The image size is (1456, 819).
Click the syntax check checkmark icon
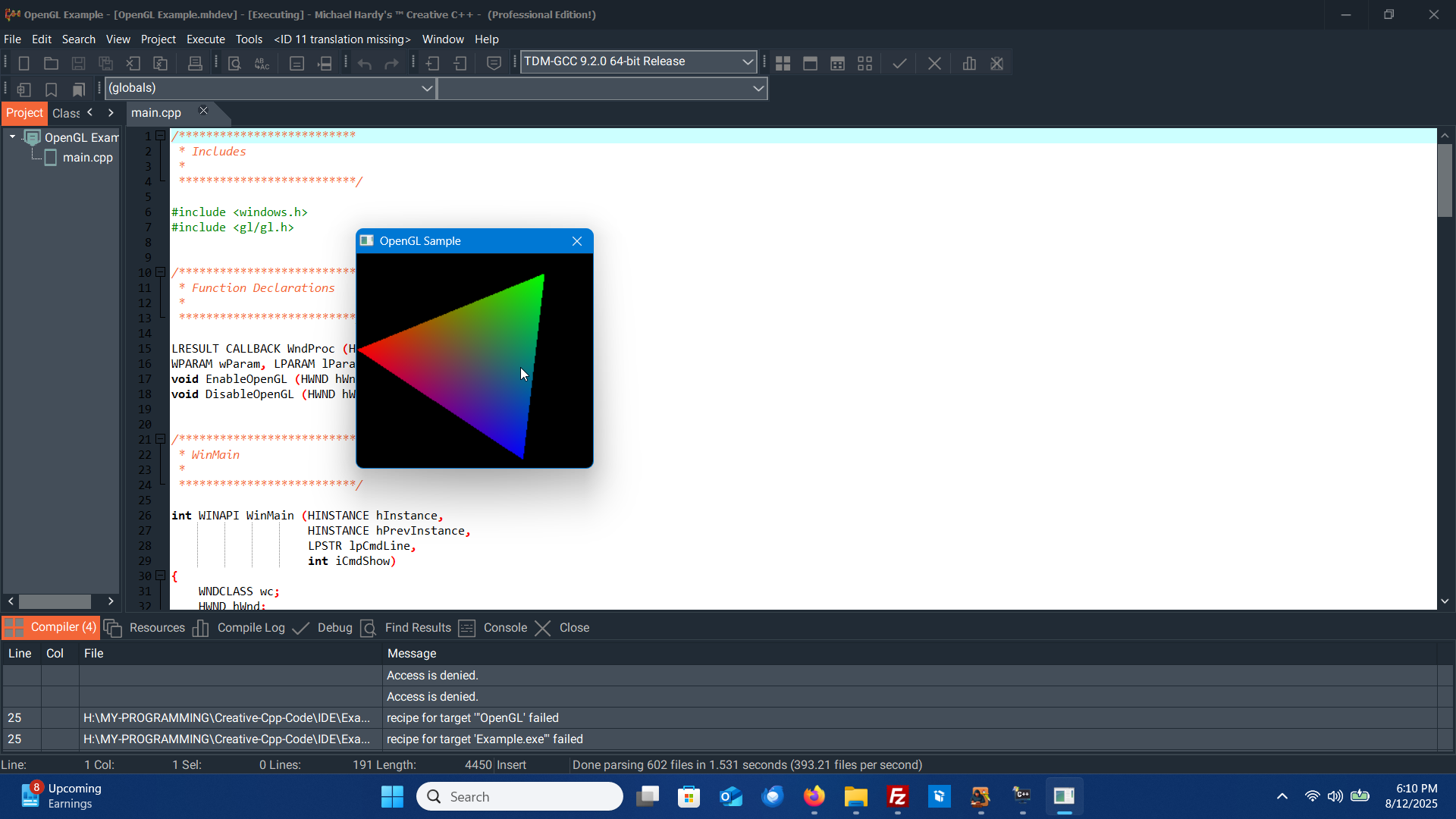[899, 64]
